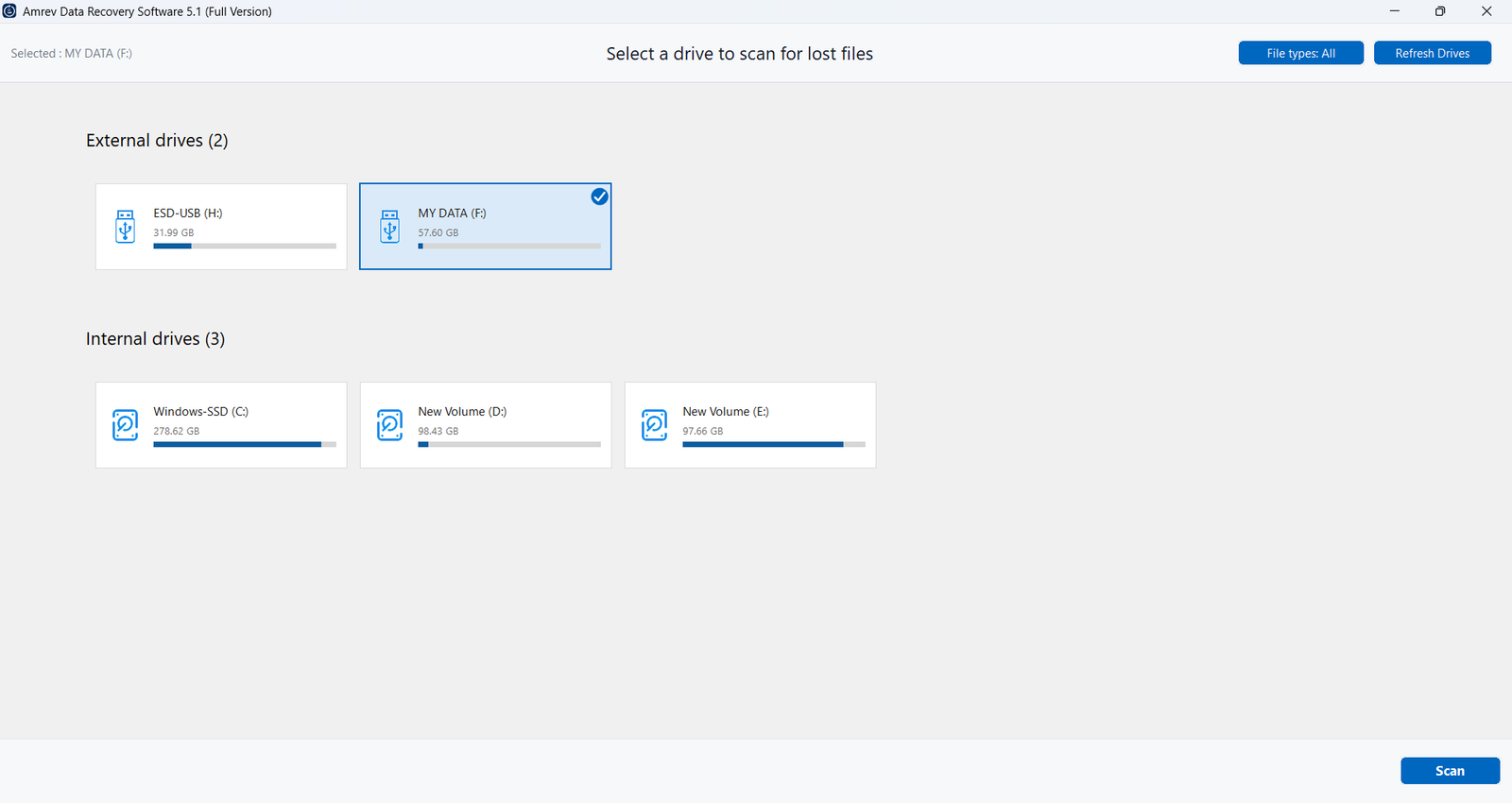
Task: Click the 31.99 GB size text
Action: pos(174,232)
